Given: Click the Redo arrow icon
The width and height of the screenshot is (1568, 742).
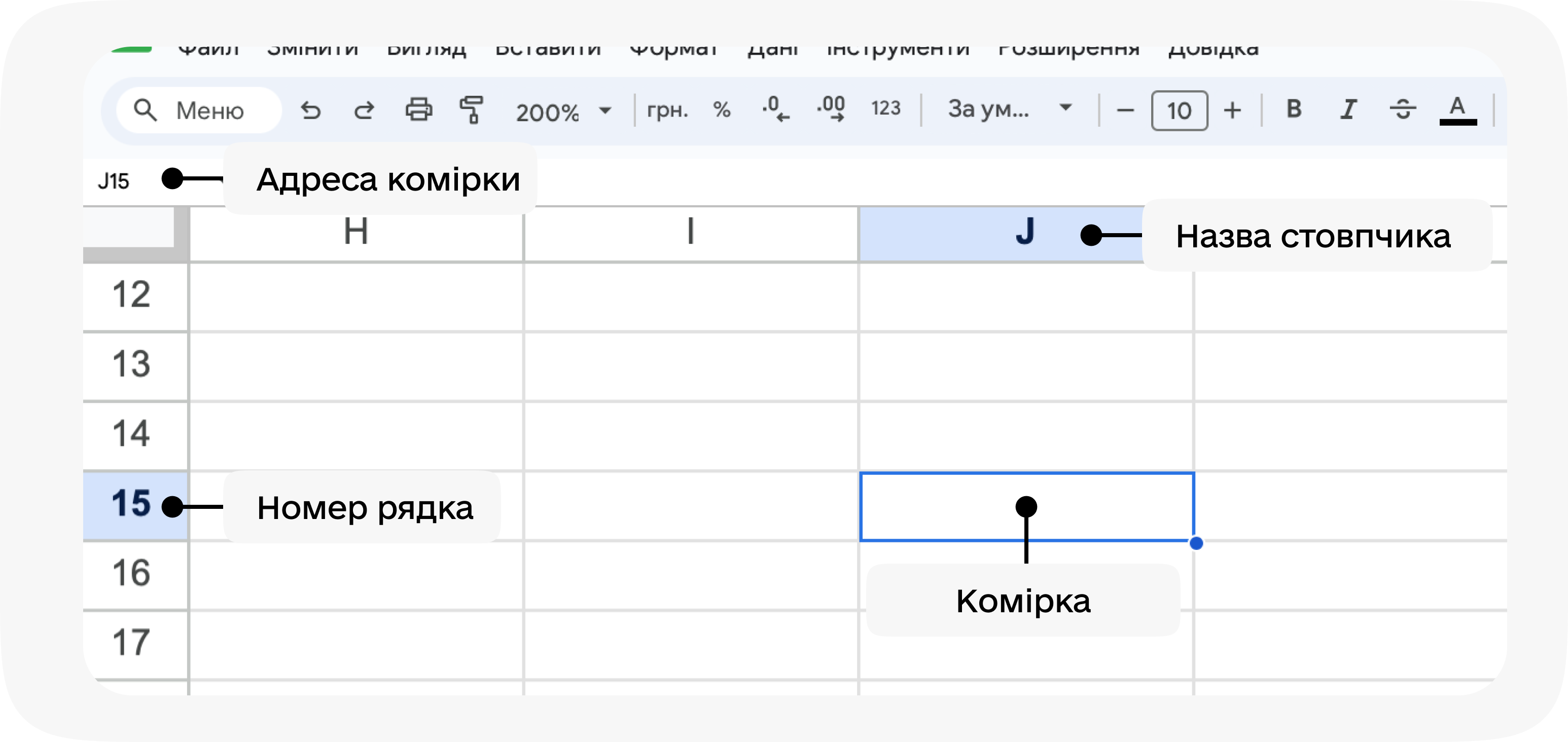Looking at the screenshot, I should pos(364,110).
